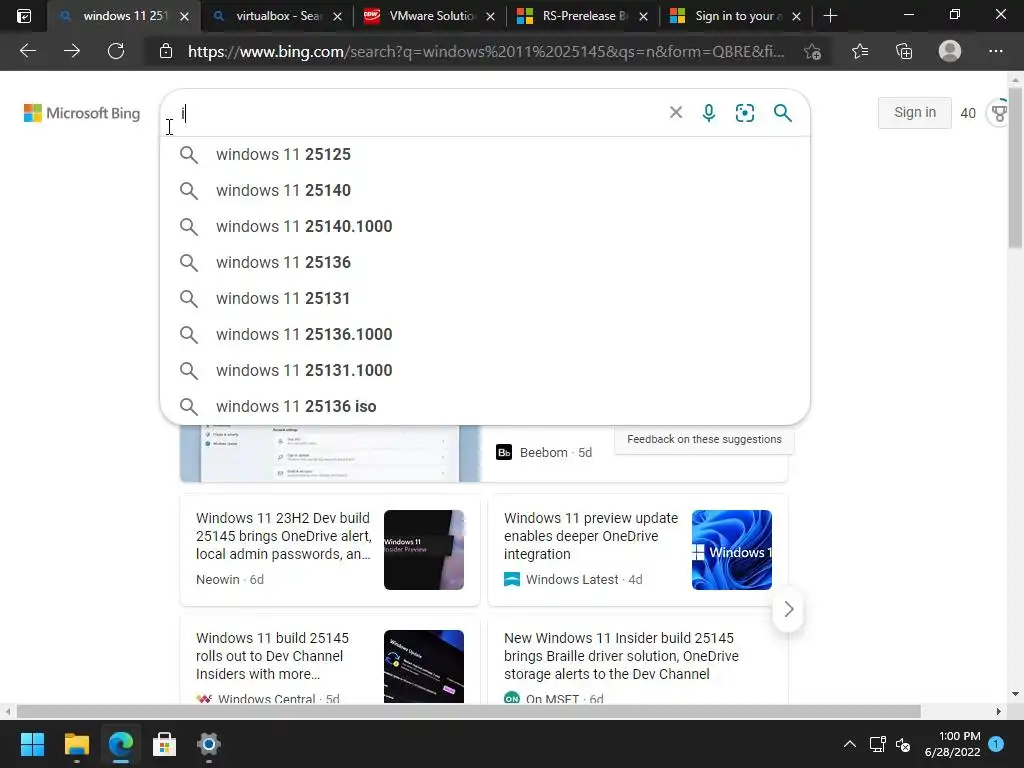This screenshot has height=768, width=1024.
Task: Add this page to favorites star
Action: [812, 51]
